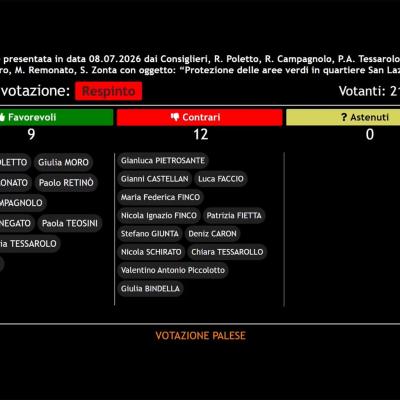Click the thumbs-down icon beside Contrari
The width and height of the screenshot is (400, 400).
pos(175,117)
